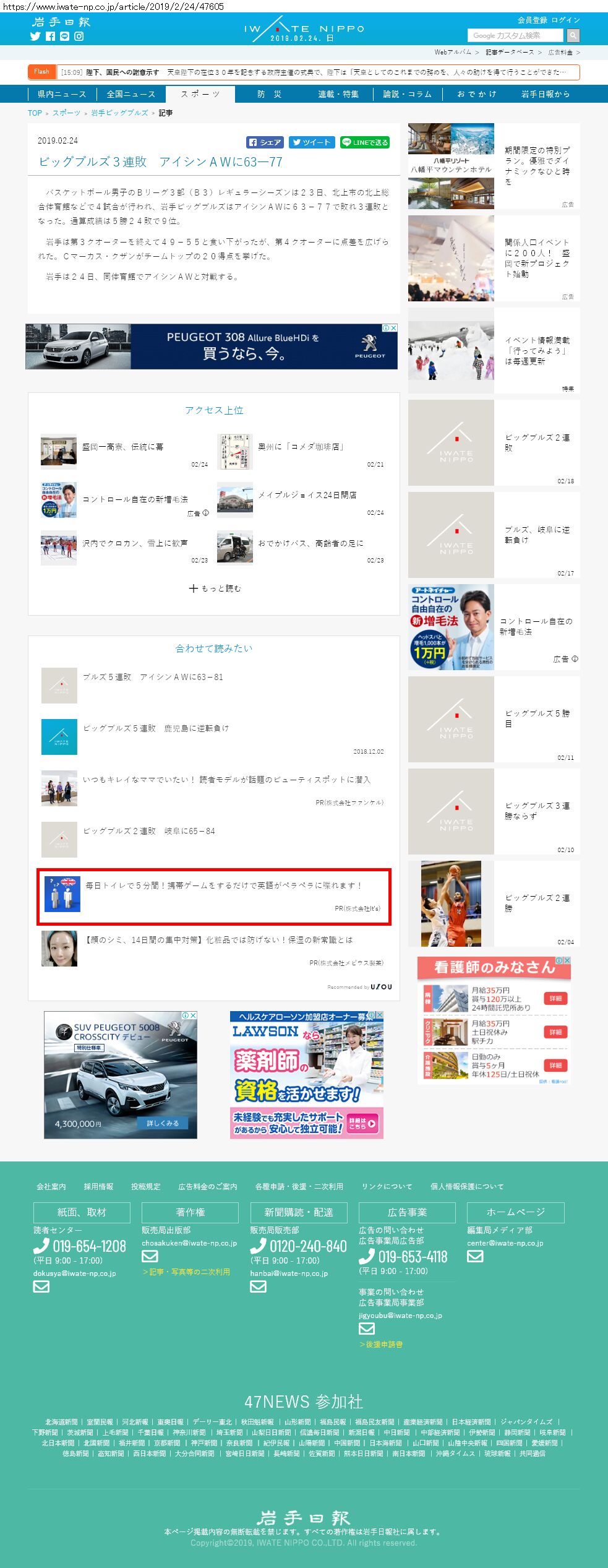Open the 論説・コラム navigation tab
This screenshot has height=1568, width=608.
point(407,94)
